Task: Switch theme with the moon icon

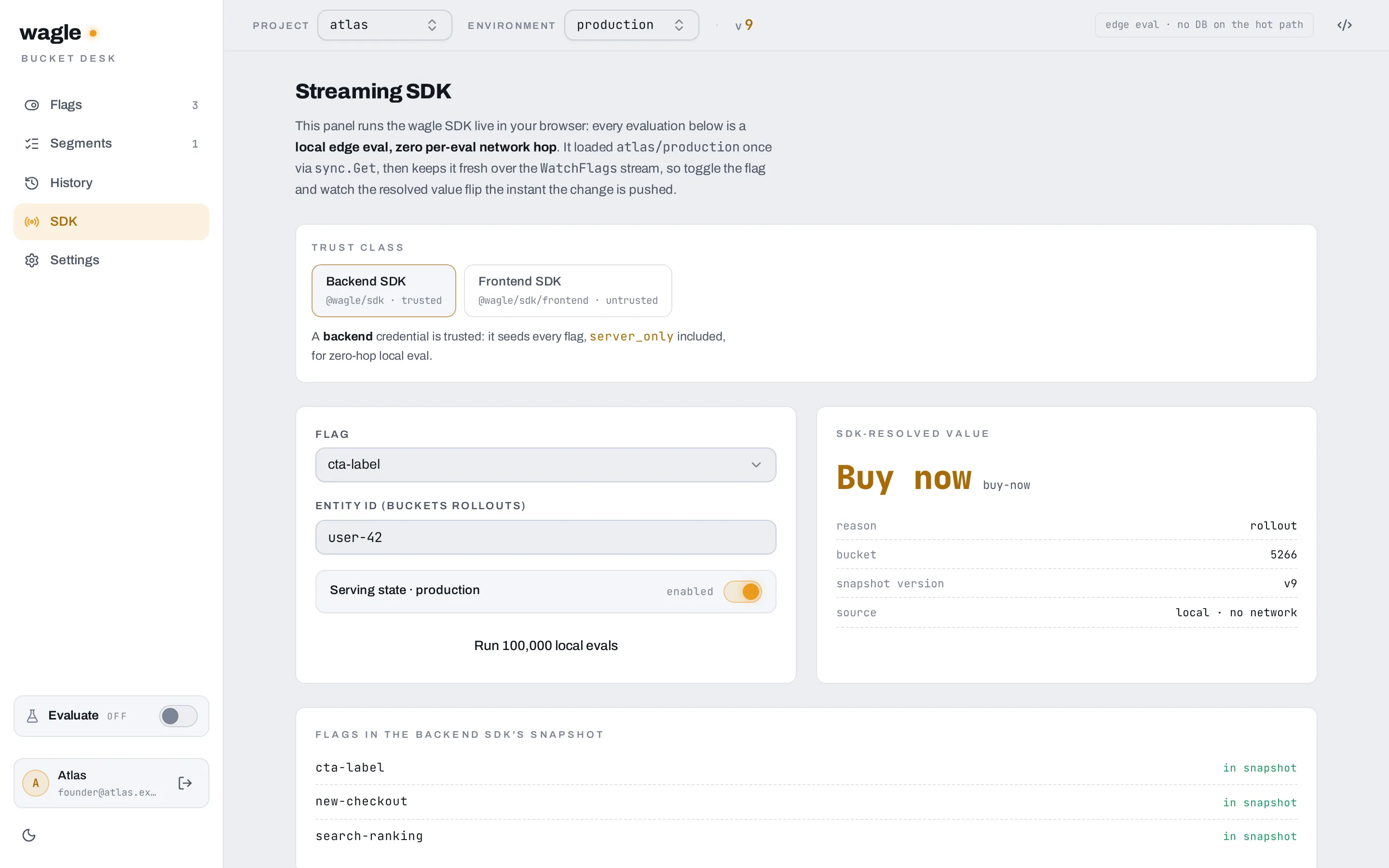Action: (29, 835)
